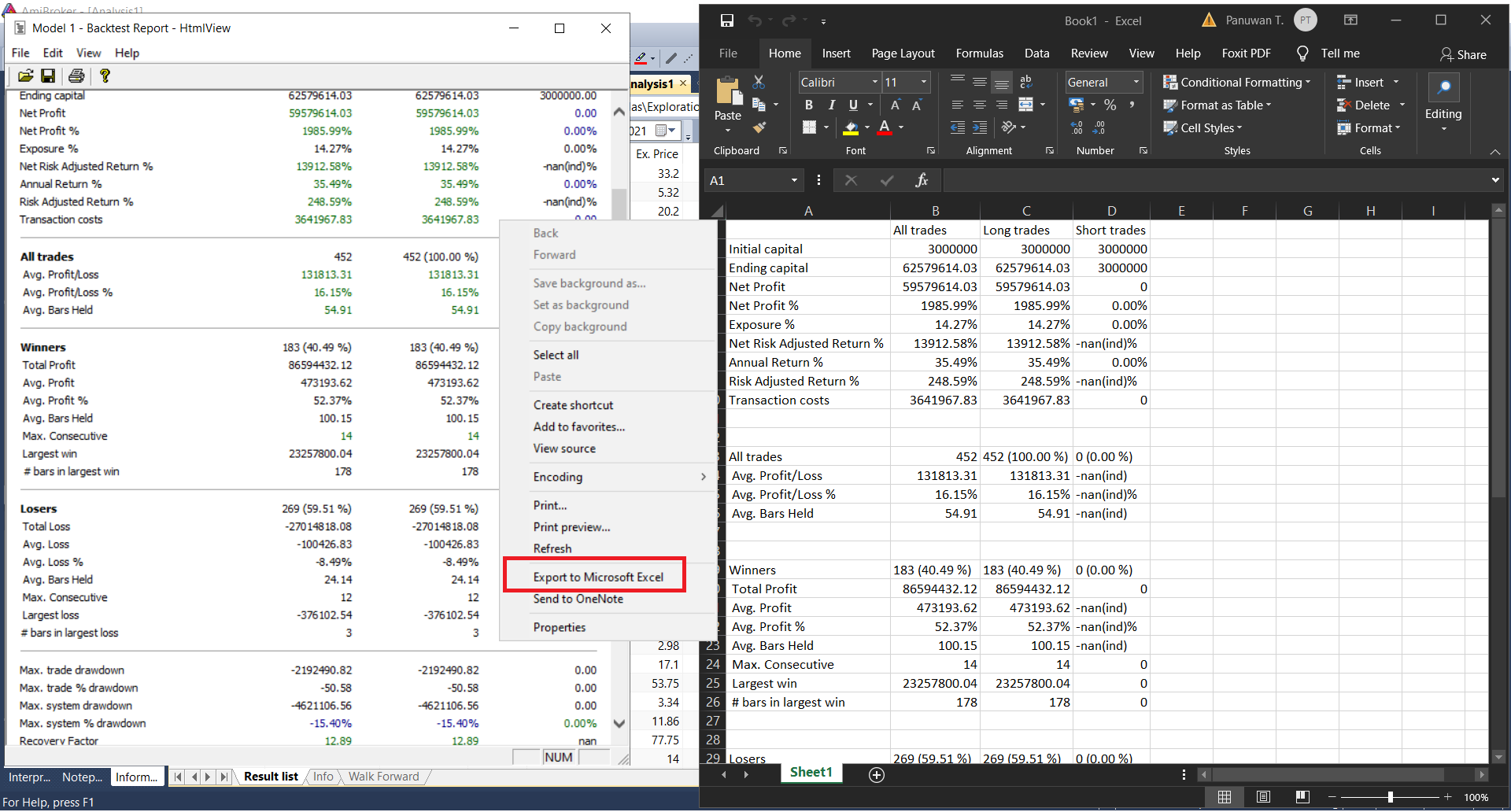Toggle Bold formatting in Excel
Screen dimensions: 1511x812
click(x=808, y=105)
